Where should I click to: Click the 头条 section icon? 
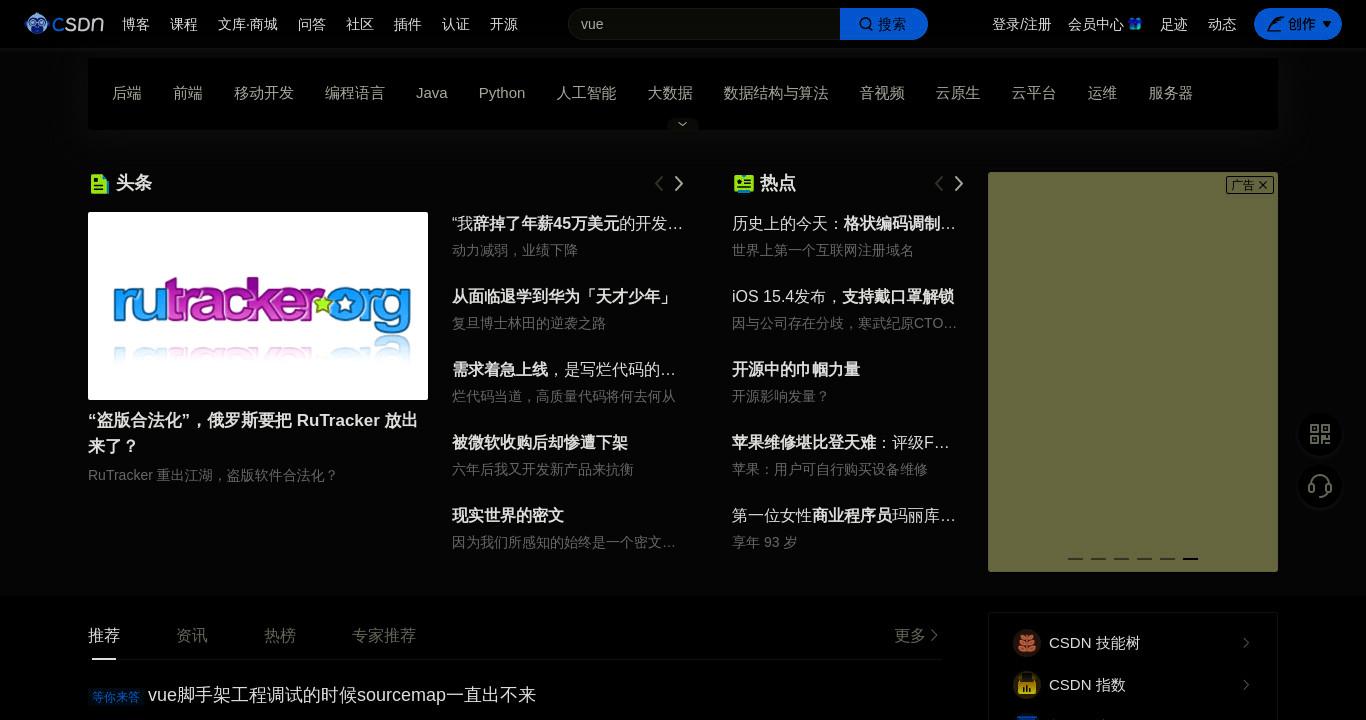click(99, 183)
